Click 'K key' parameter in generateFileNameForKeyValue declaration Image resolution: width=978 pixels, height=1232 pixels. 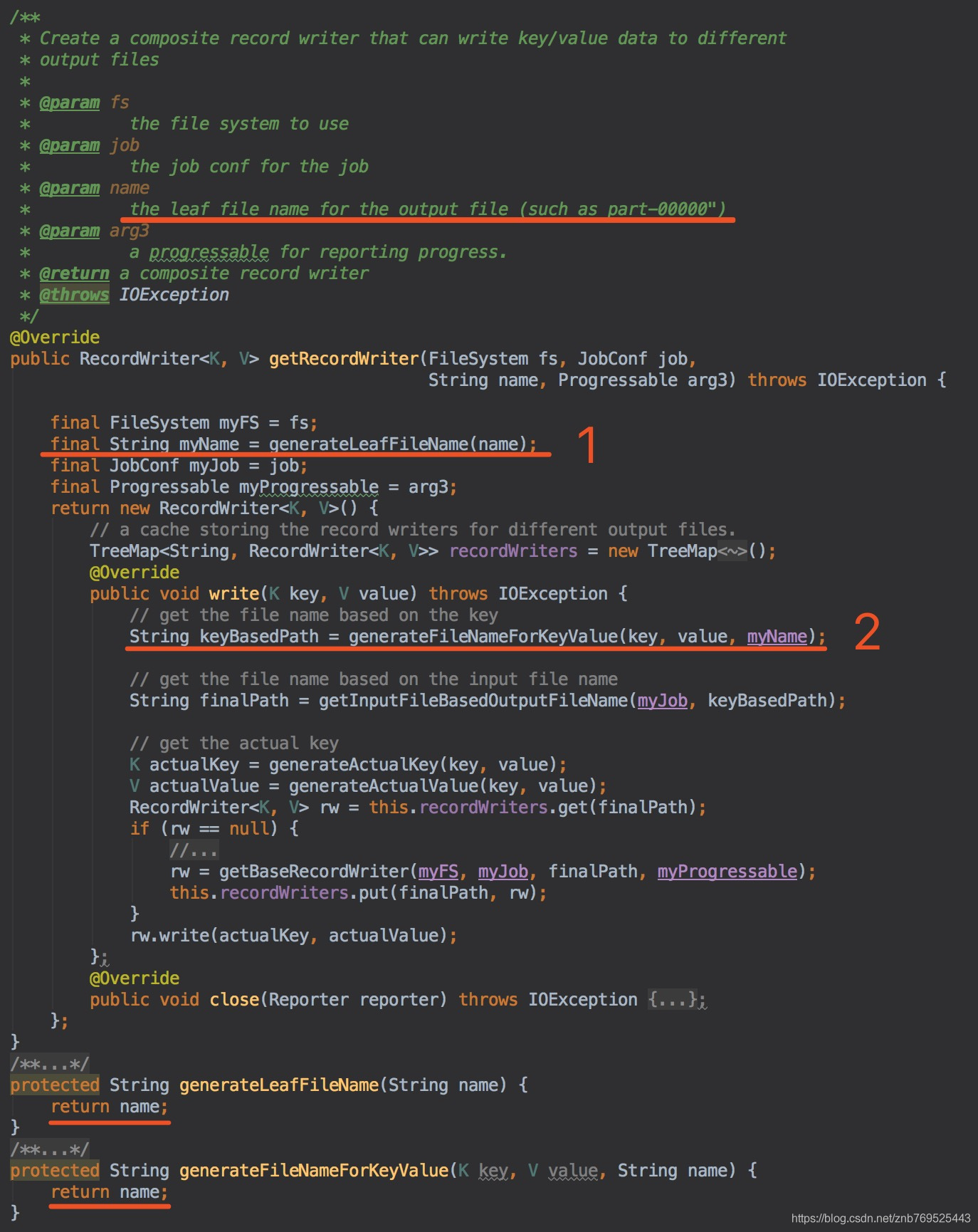483,1171
